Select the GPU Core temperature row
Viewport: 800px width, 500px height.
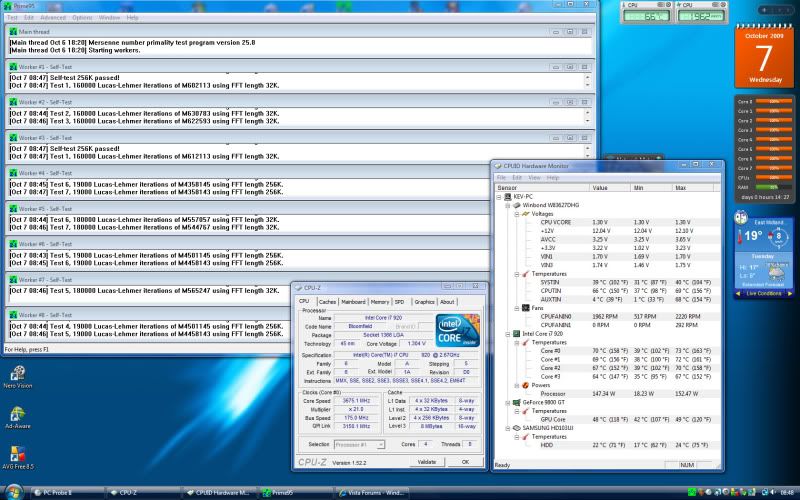(x=607, y=419)
